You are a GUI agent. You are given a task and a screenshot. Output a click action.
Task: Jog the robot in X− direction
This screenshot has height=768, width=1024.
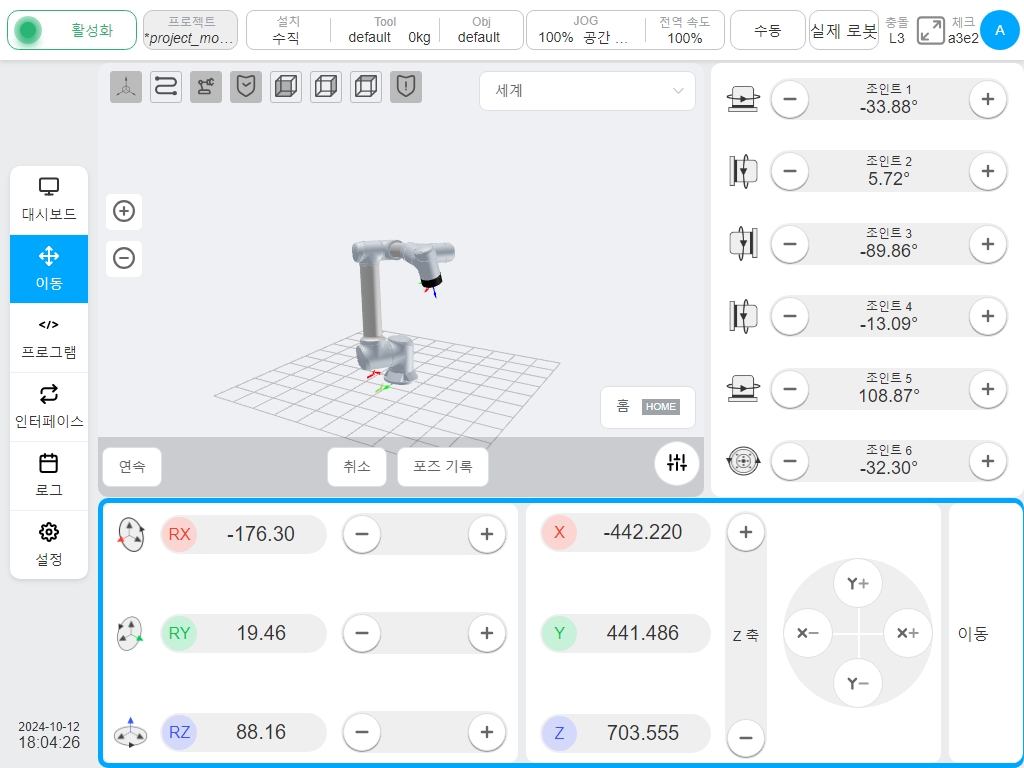pyautogui.click(x=808, y=633)
